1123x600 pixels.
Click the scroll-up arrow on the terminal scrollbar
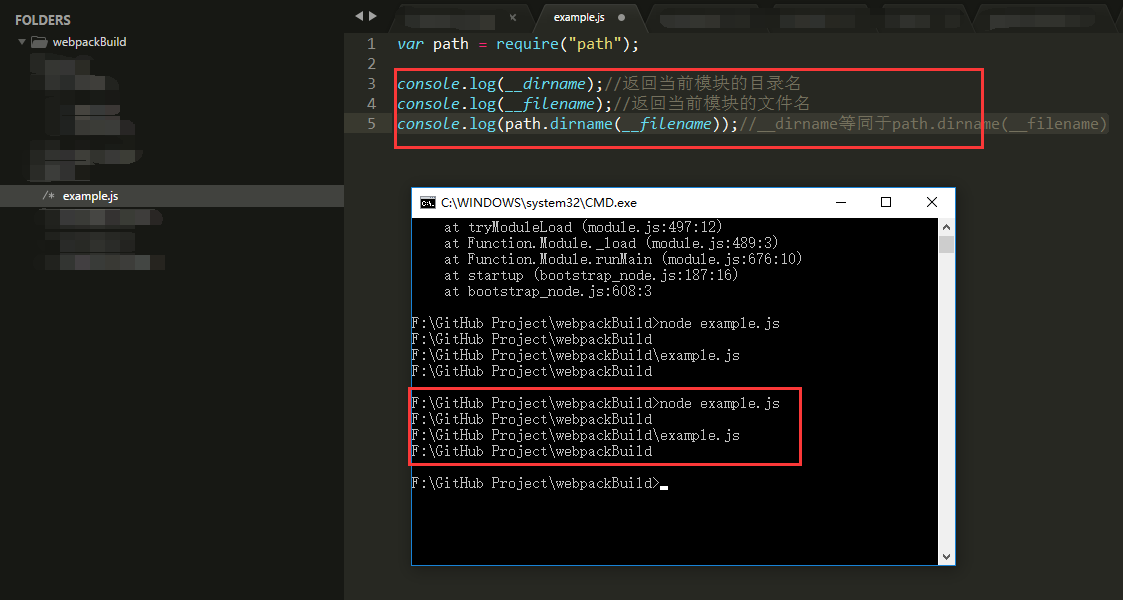946,226
